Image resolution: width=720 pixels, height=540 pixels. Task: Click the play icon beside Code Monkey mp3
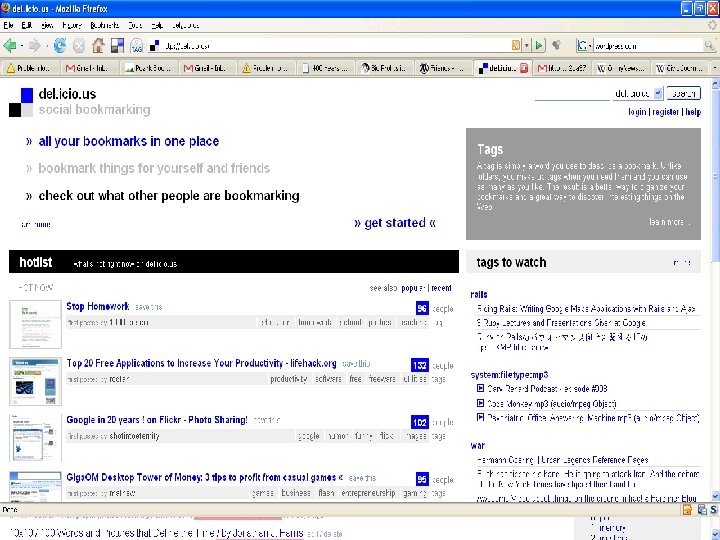pos(480,403)
